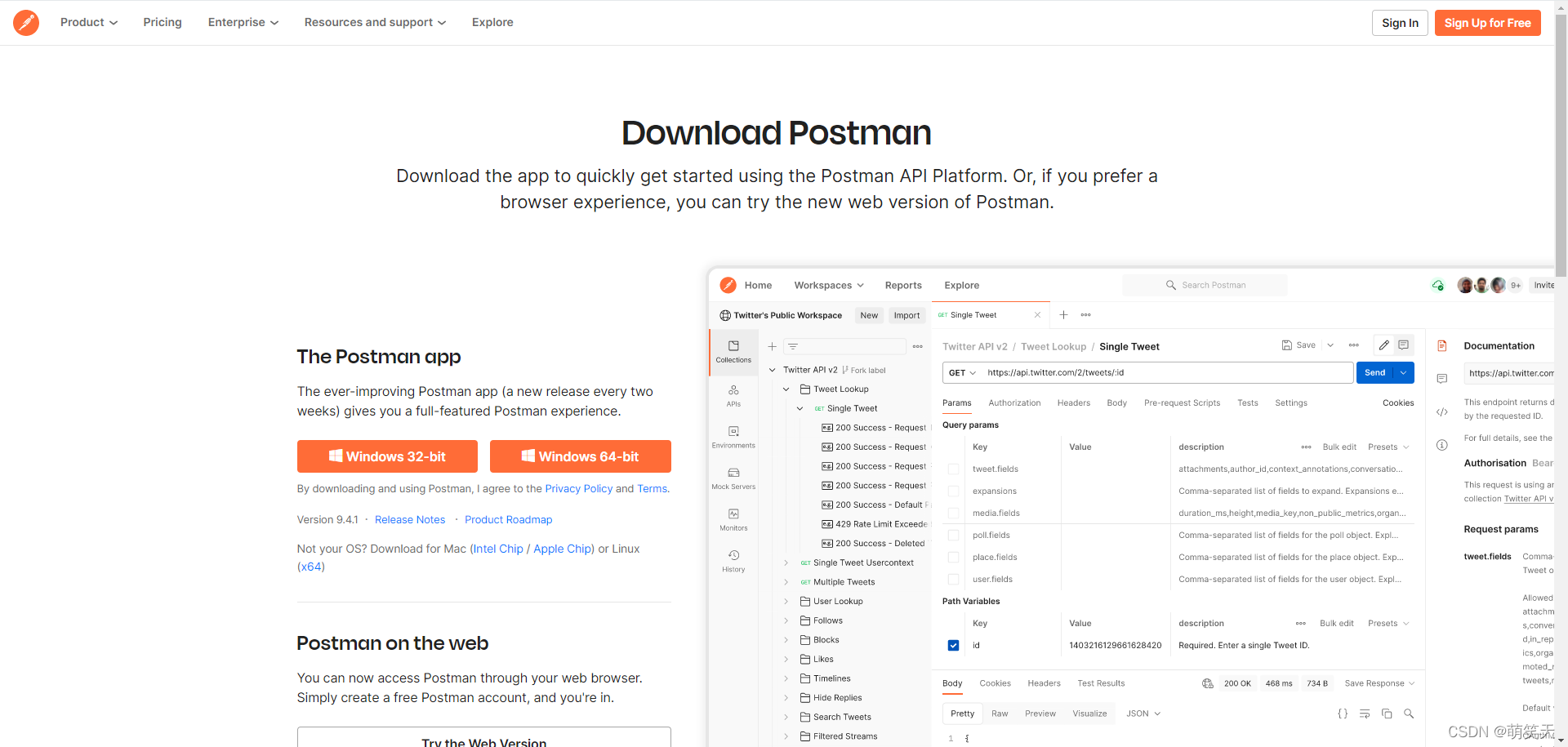Download for Mac Intel Chip
Screen dimensions: 1568x747
(498, 549)
